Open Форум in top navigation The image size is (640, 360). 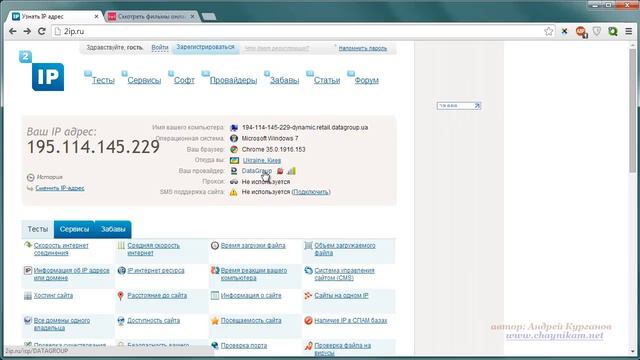pos(367,80)
